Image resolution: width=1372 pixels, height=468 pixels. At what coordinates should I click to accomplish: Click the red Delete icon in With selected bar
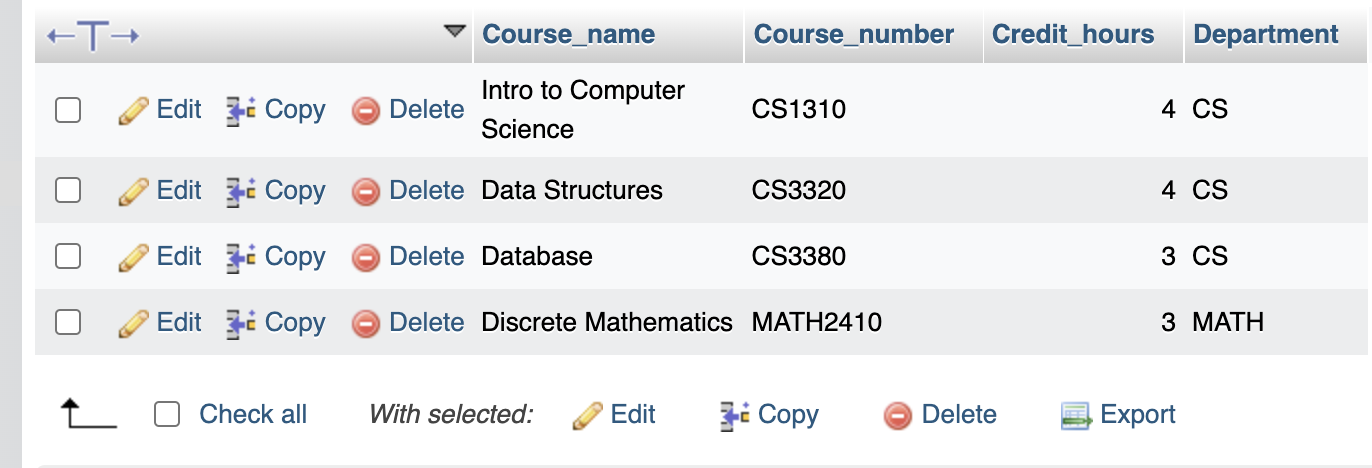point(898,415)
